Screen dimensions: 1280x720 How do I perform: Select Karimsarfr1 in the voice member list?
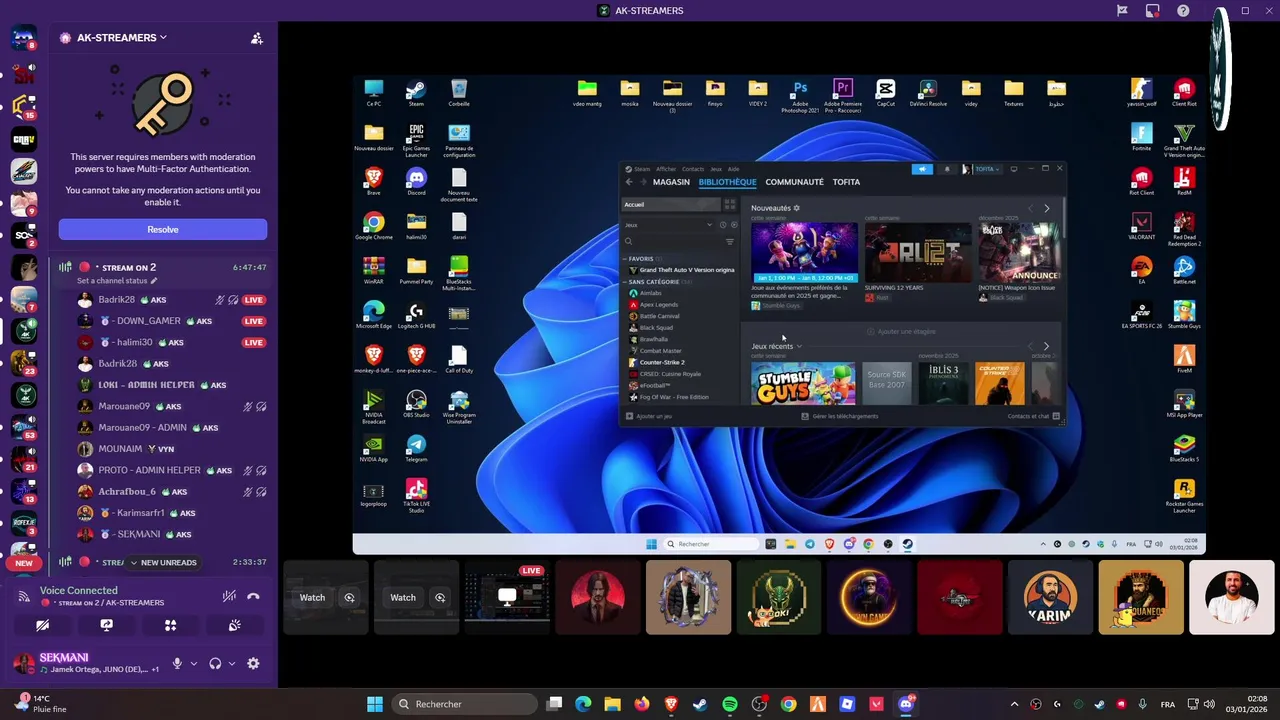170,513
